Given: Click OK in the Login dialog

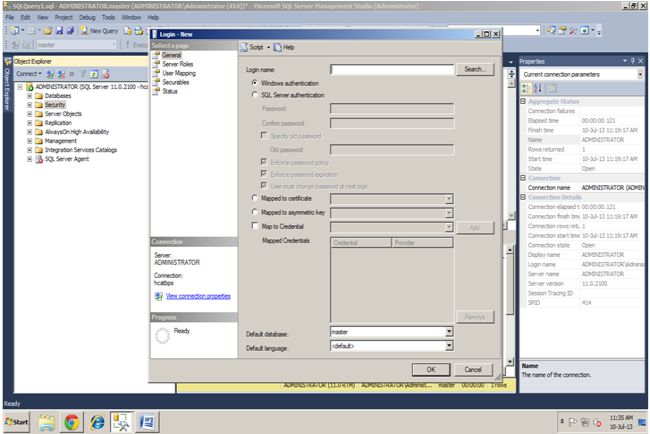Looking at the screenshot, I should point(431,369).
